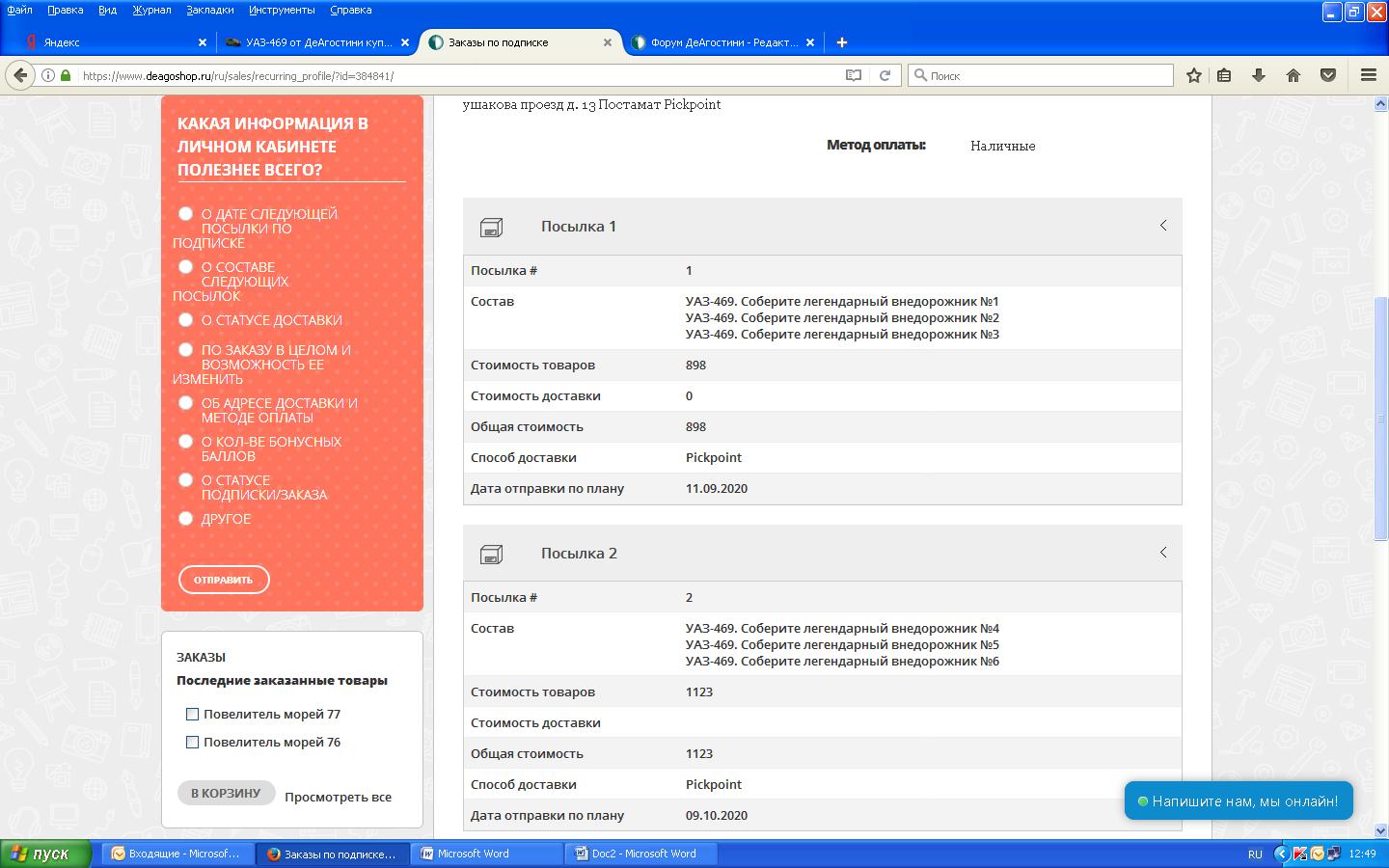The image size is (1389, 868).
Task: Click the 'Просмотреть все' link
Action: pos(338,798)
